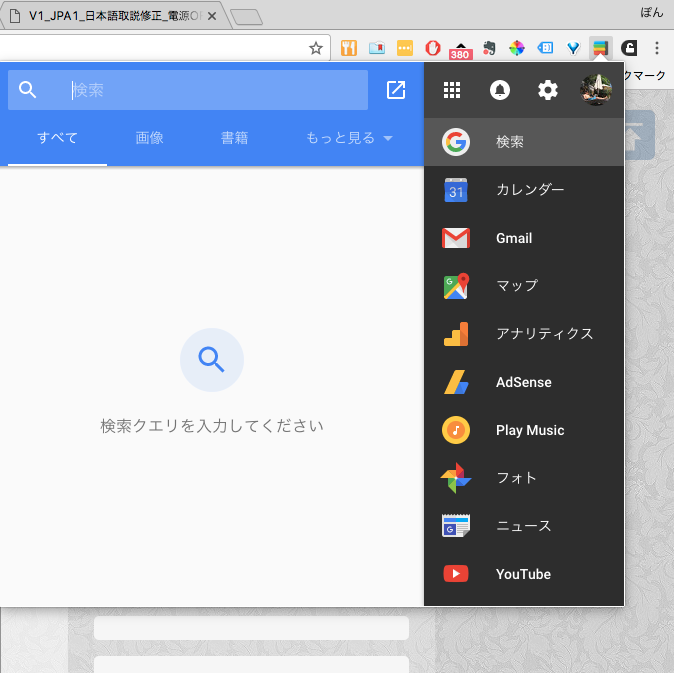Viewport: 674px width, 673px height.
Task: Open search in new window icon
Action: coord(396,90)
